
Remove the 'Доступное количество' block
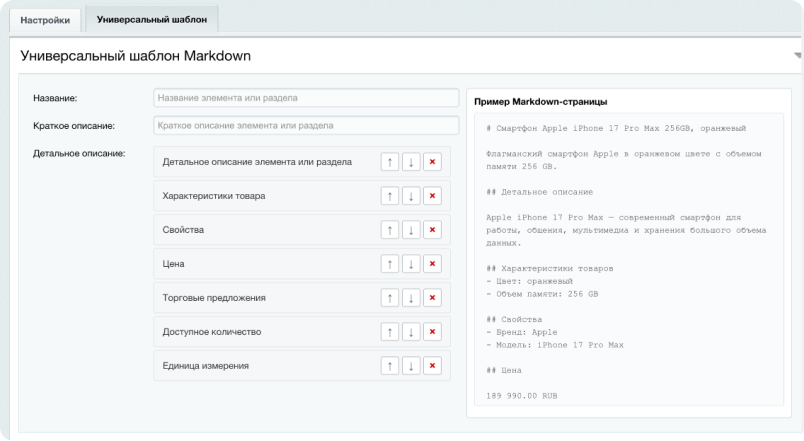[x=432, y=332]
